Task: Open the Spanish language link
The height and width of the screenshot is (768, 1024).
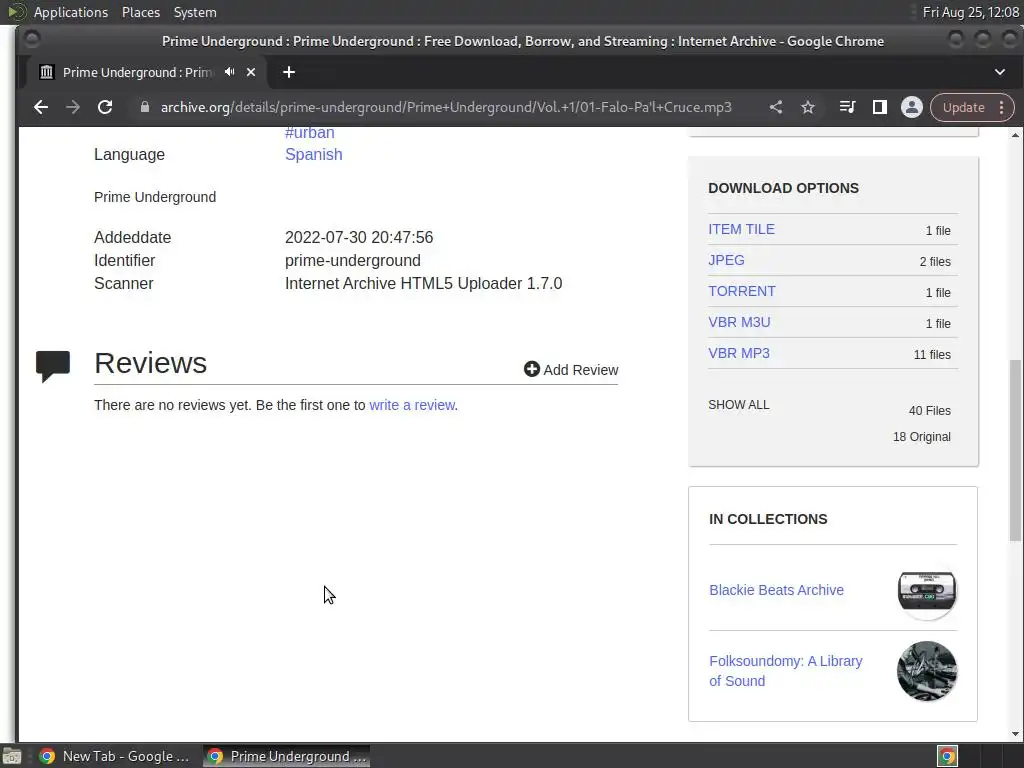Action: pos(313,154)
